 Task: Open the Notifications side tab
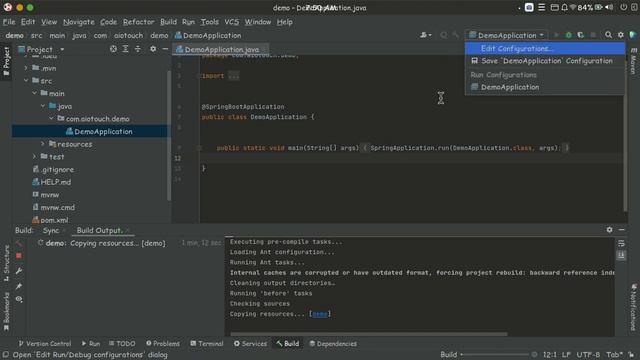point(633,307)
